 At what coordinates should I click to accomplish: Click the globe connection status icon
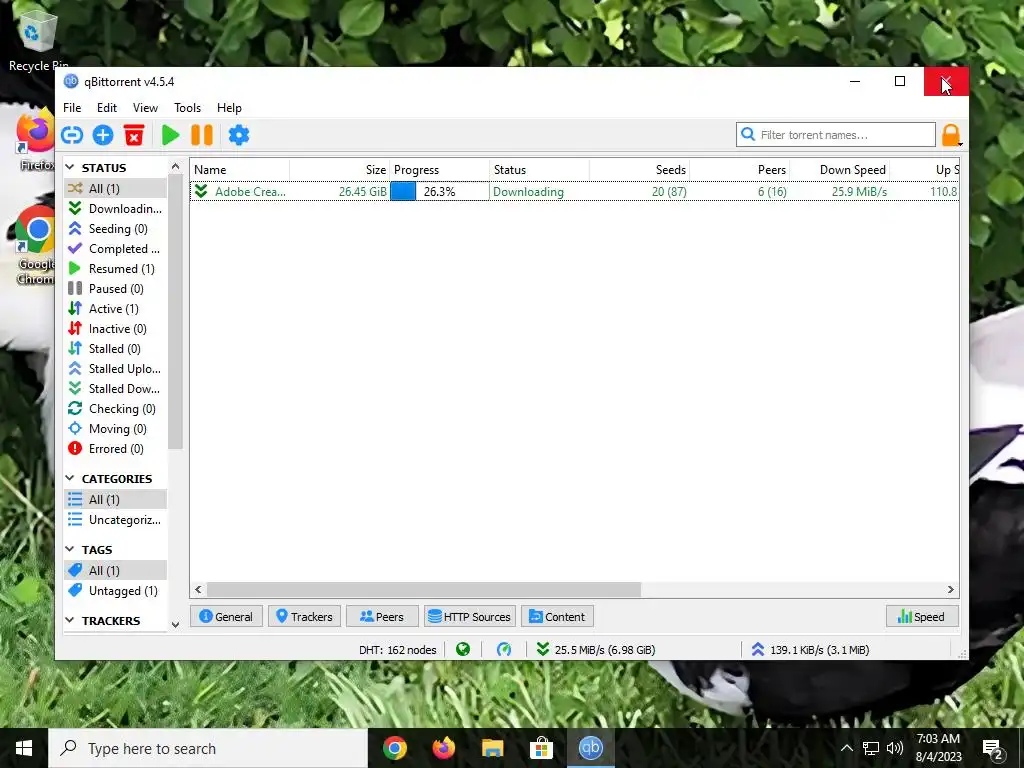pos(463,649)
